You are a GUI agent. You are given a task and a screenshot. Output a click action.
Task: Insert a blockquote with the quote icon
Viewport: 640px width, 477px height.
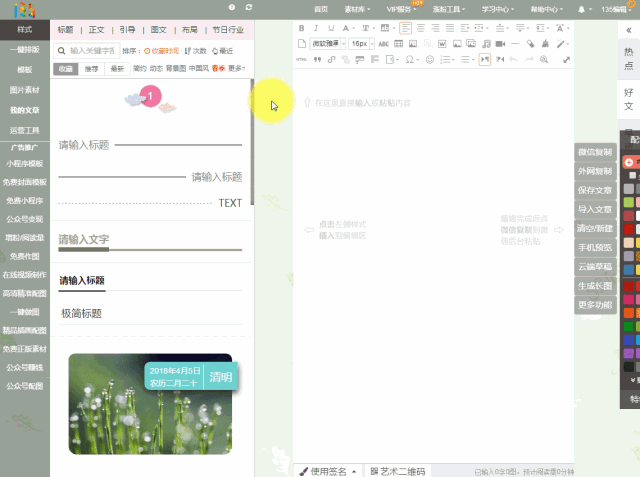pyautogui.click(x=317, y=60)
